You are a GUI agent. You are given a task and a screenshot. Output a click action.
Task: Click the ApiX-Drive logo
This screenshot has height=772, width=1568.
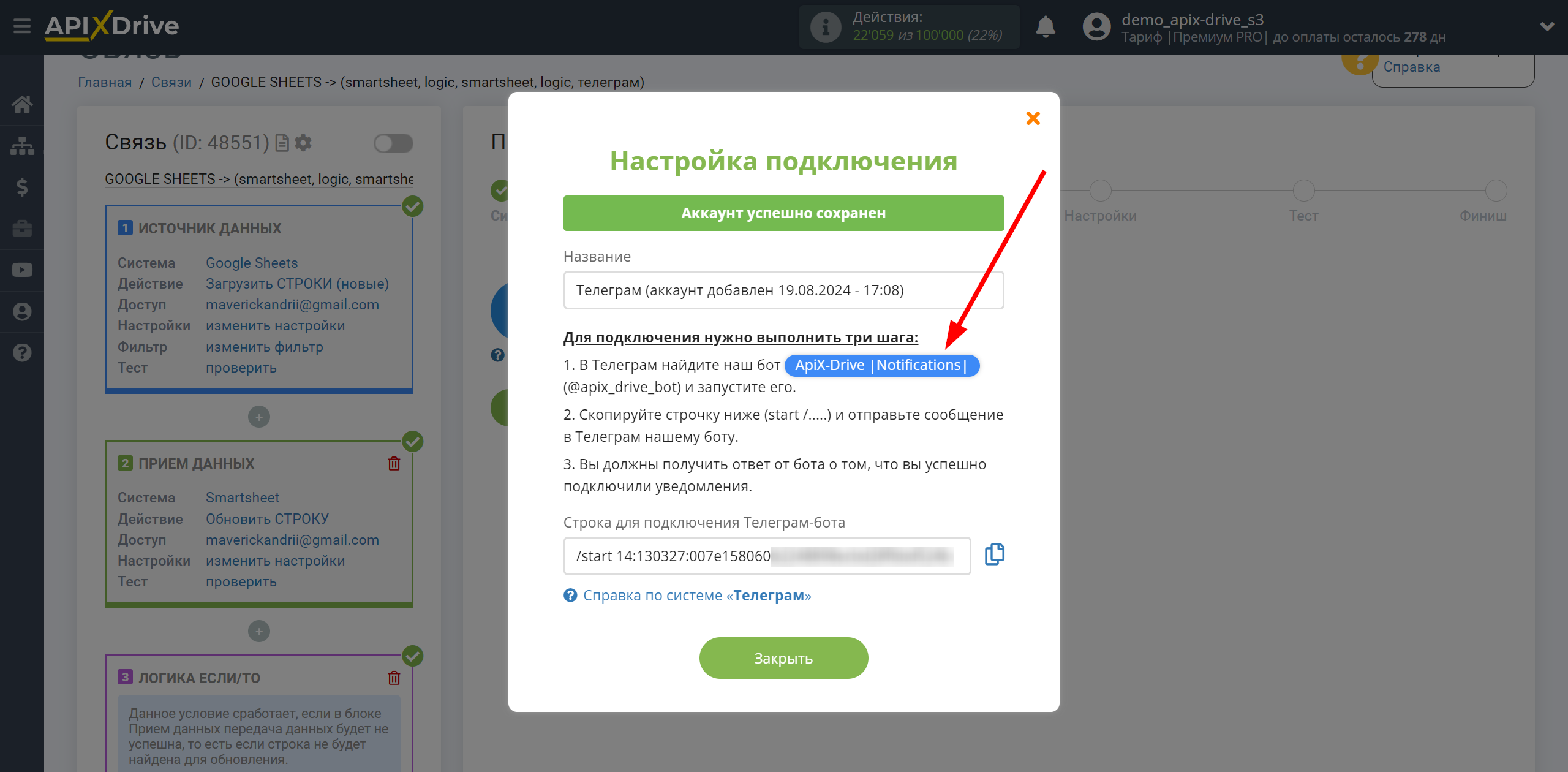click(x=112, y=26)
